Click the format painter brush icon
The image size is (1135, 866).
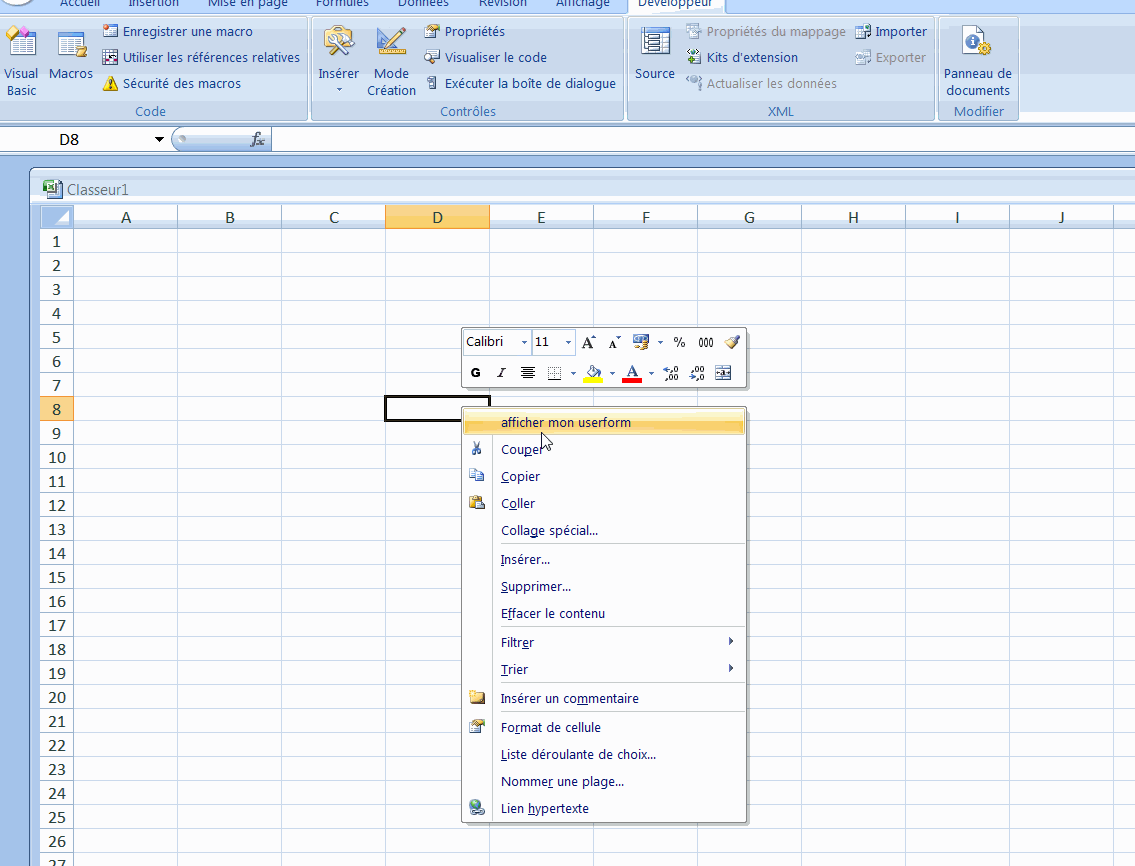[x=732, y=342]
